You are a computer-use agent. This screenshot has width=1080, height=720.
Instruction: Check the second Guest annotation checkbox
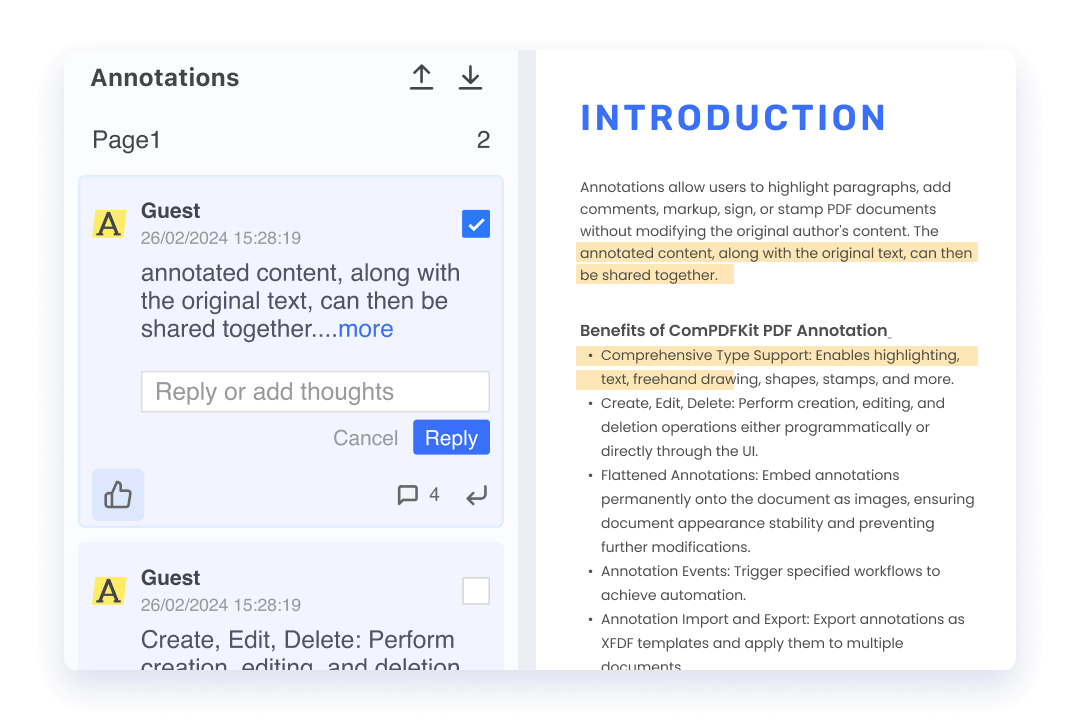click(476, 591)
